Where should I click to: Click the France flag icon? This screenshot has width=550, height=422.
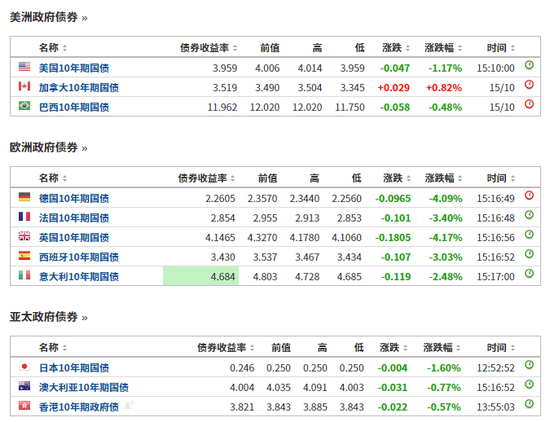[x=24, y=216]
